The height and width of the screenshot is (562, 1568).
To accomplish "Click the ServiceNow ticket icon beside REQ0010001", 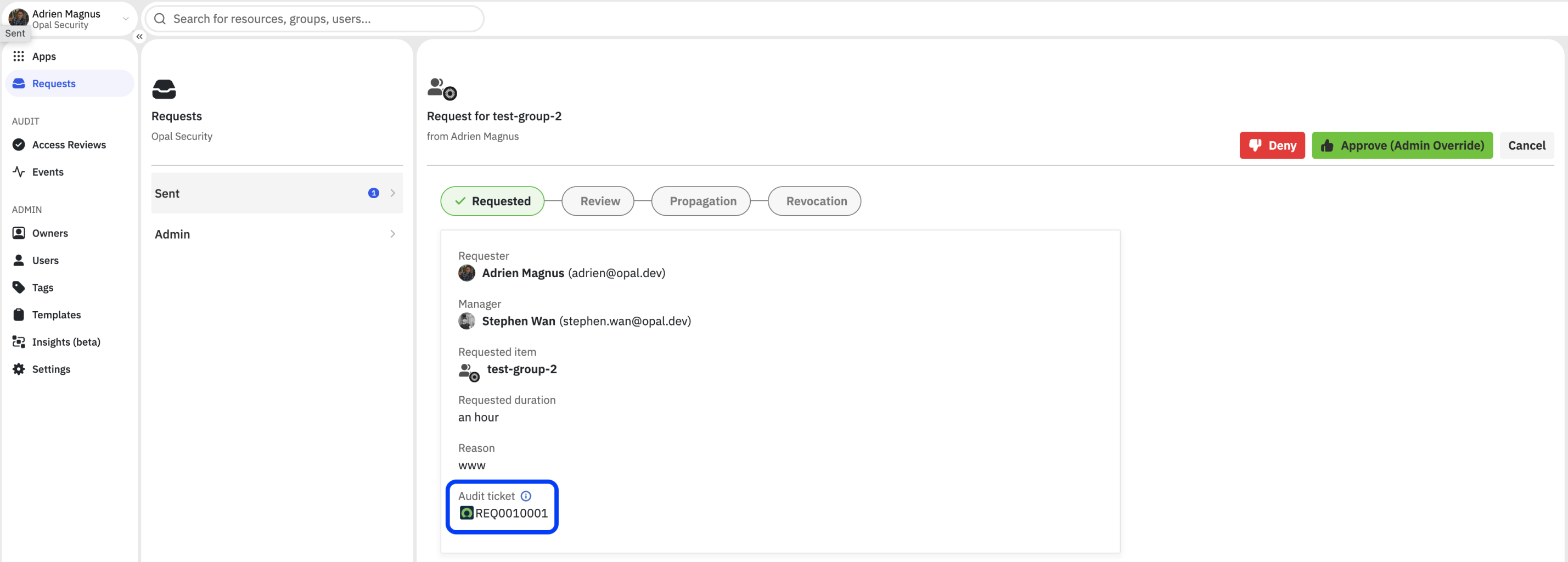I will point(467,513).
